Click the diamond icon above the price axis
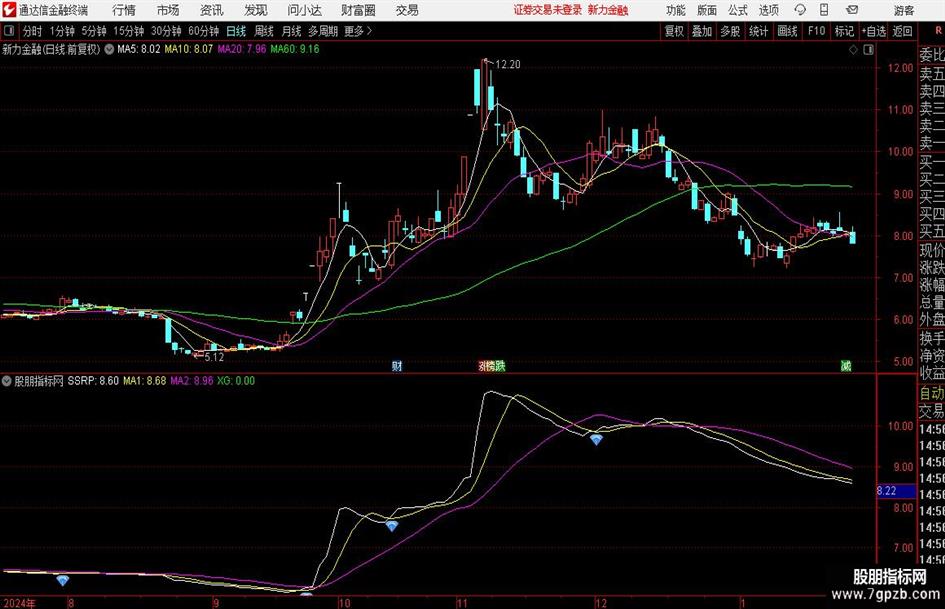945x609 pixels. [x=853, y=50]
